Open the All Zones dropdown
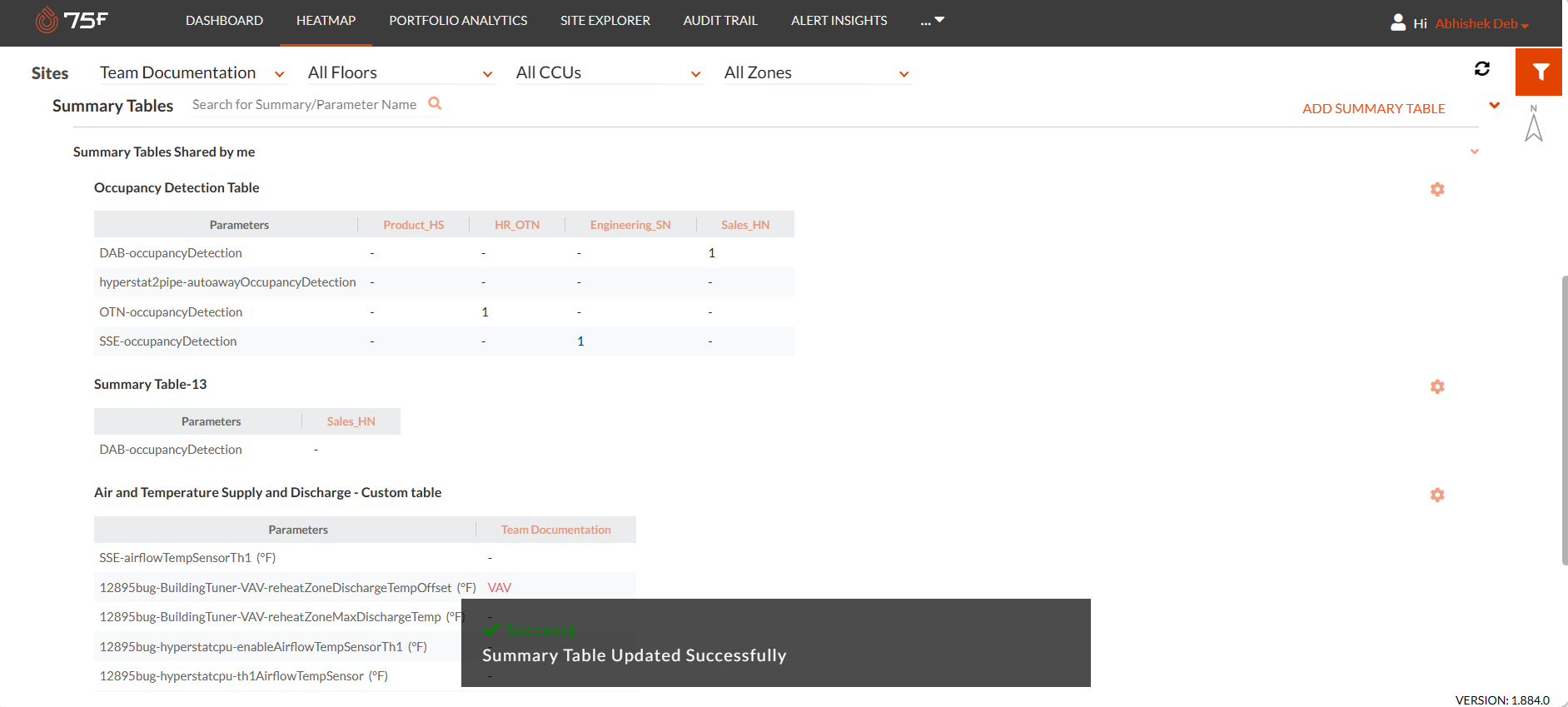 [817, 73]
